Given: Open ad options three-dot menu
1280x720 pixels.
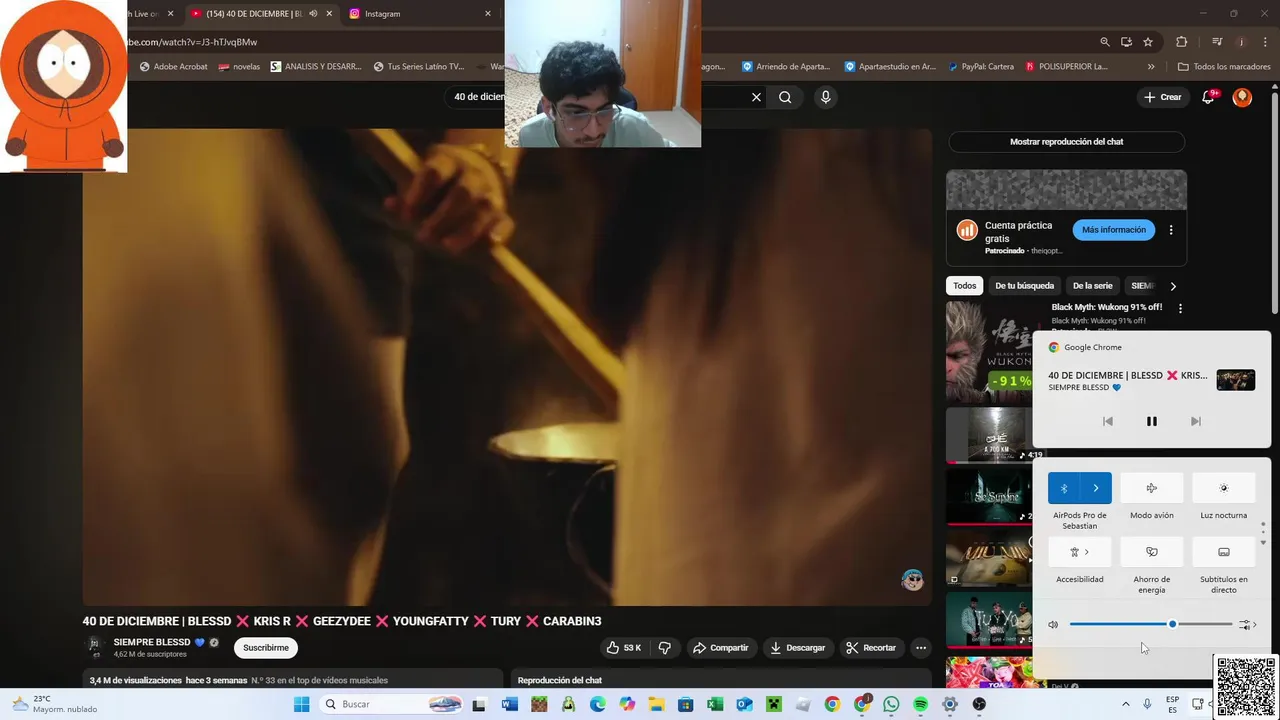Looking at the screenshot, I should (x=1171, y=230).
